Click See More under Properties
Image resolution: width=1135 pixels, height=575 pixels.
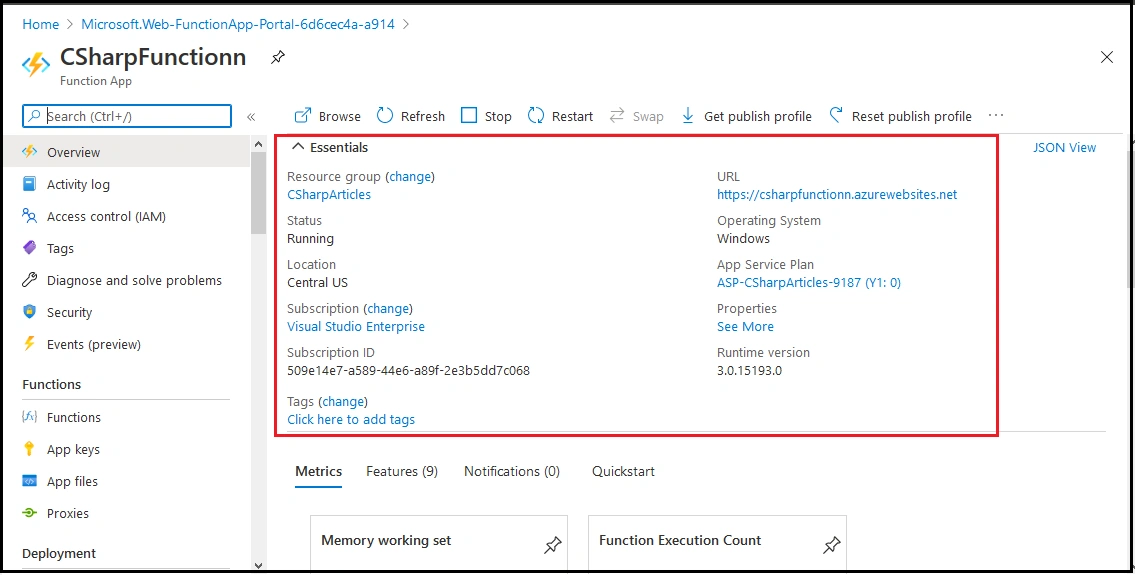click(745, 326)
